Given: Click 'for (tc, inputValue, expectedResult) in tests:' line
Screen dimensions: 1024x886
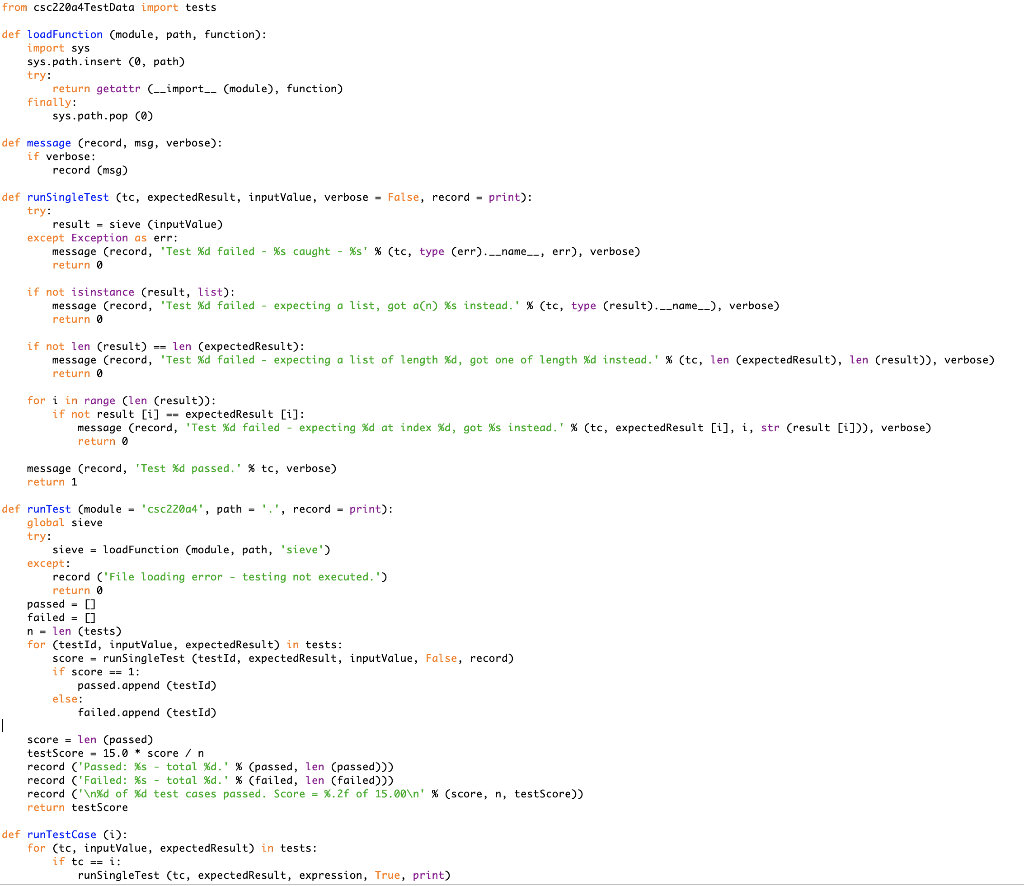Looking at the screenshot, I should click(x=172, y=849).
